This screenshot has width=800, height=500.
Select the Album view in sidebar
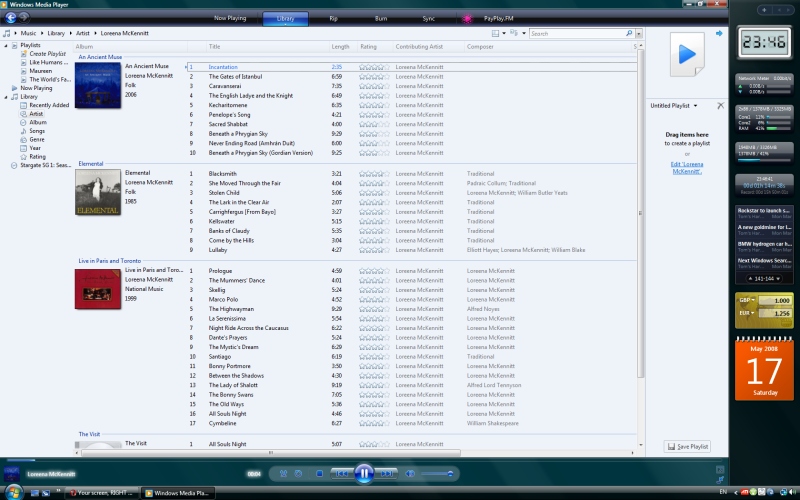tap(38, 122)
